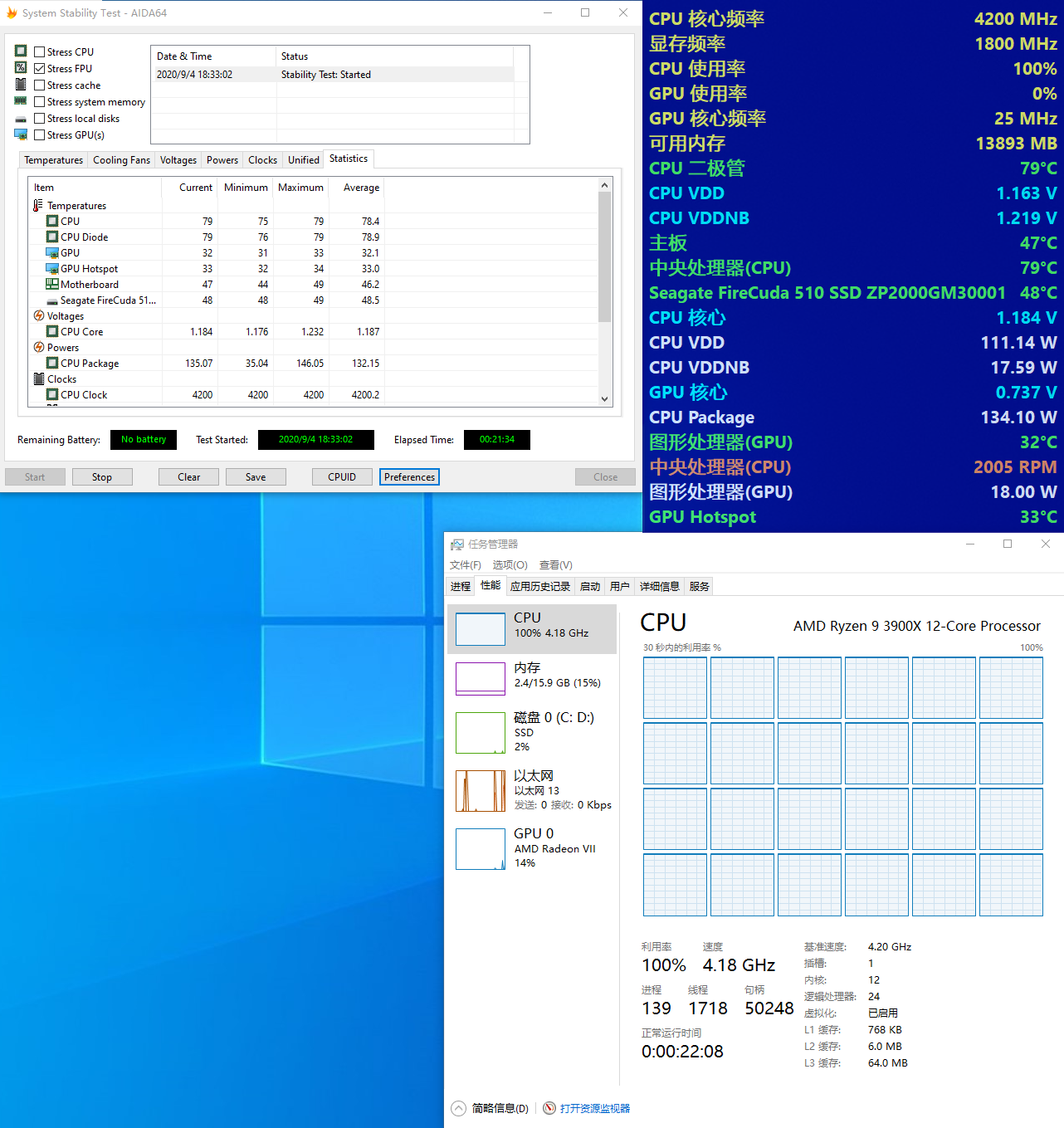Open the Startup tab in Task Manager
The width and height of the screenshot is (1064, 1128).
(x=590, y=587)
